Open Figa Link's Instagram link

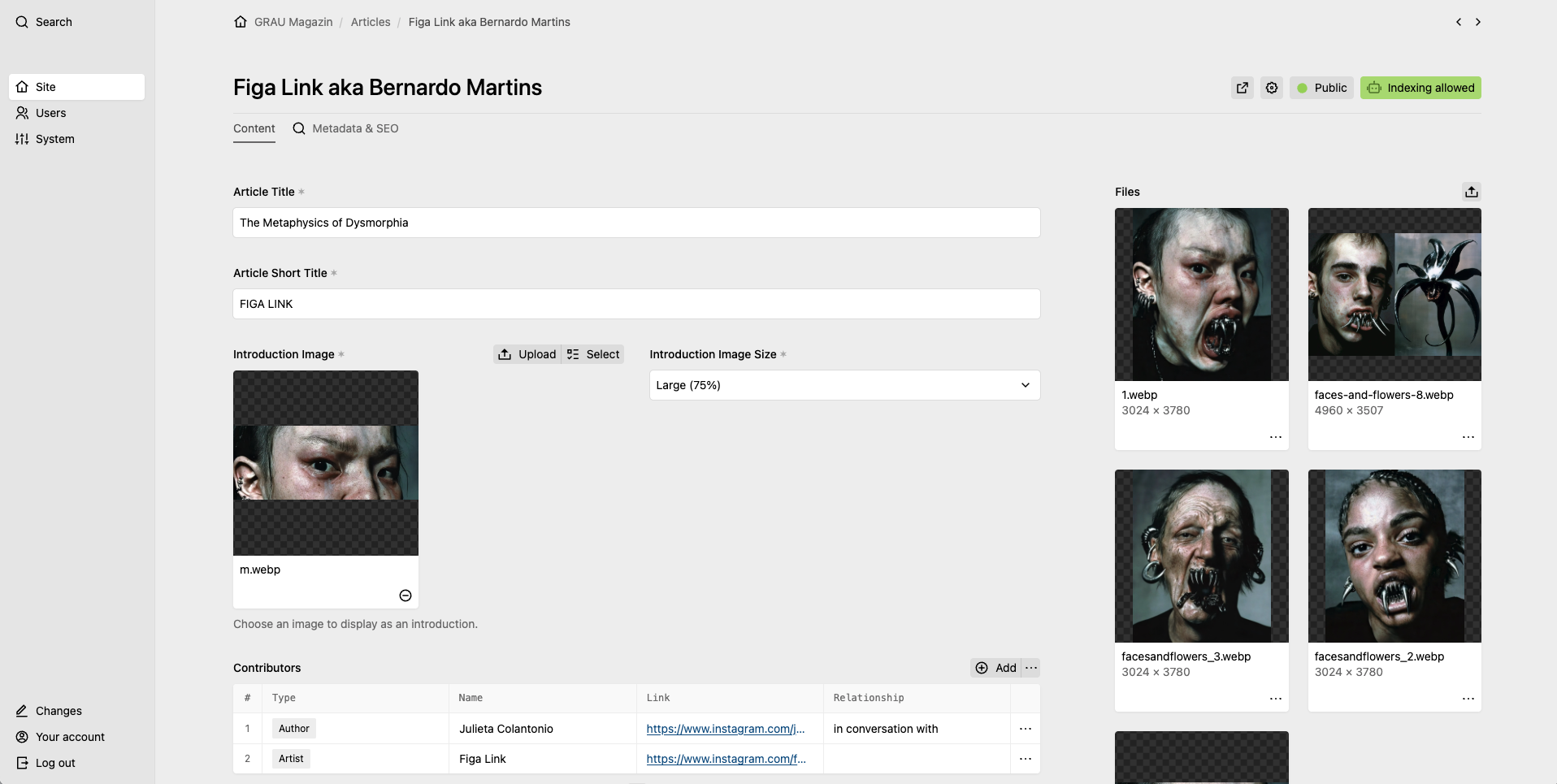click(x=726, y=759)
